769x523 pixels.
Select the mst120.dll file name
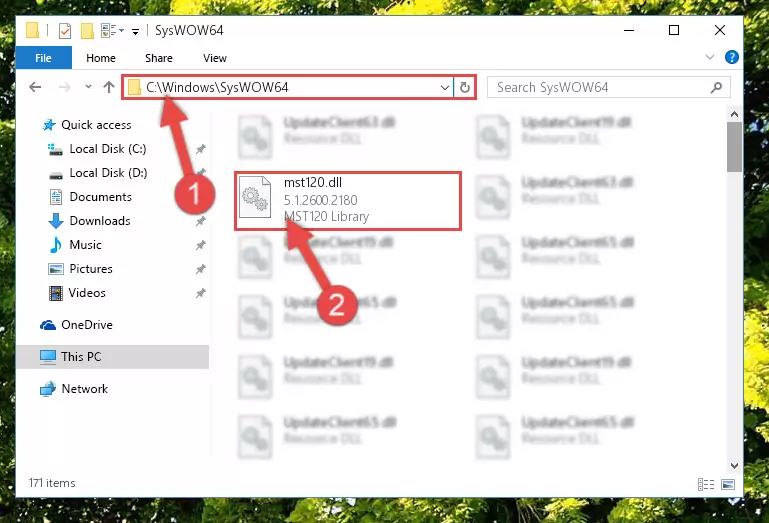pos(313,183)
